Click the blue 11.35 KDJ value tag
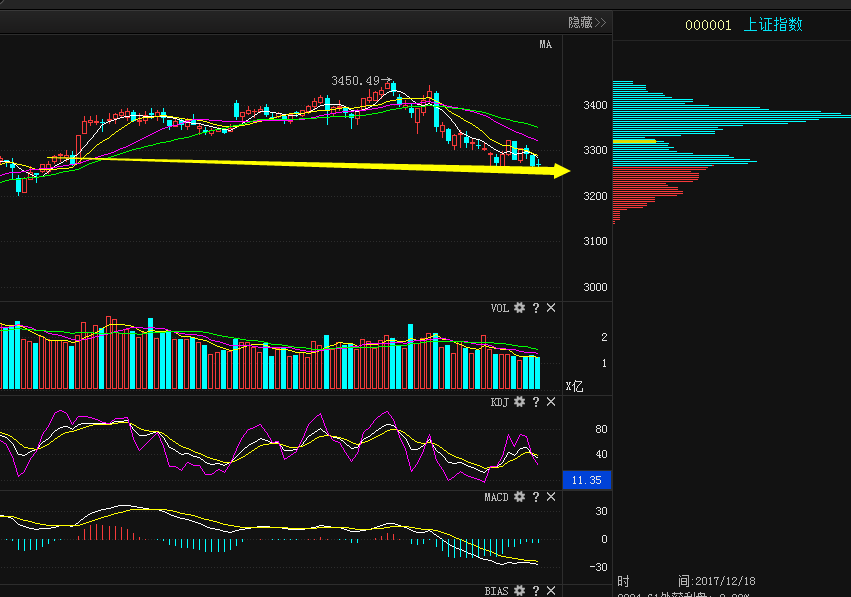Viewport: 851px width, 597px height. (587, 480)
